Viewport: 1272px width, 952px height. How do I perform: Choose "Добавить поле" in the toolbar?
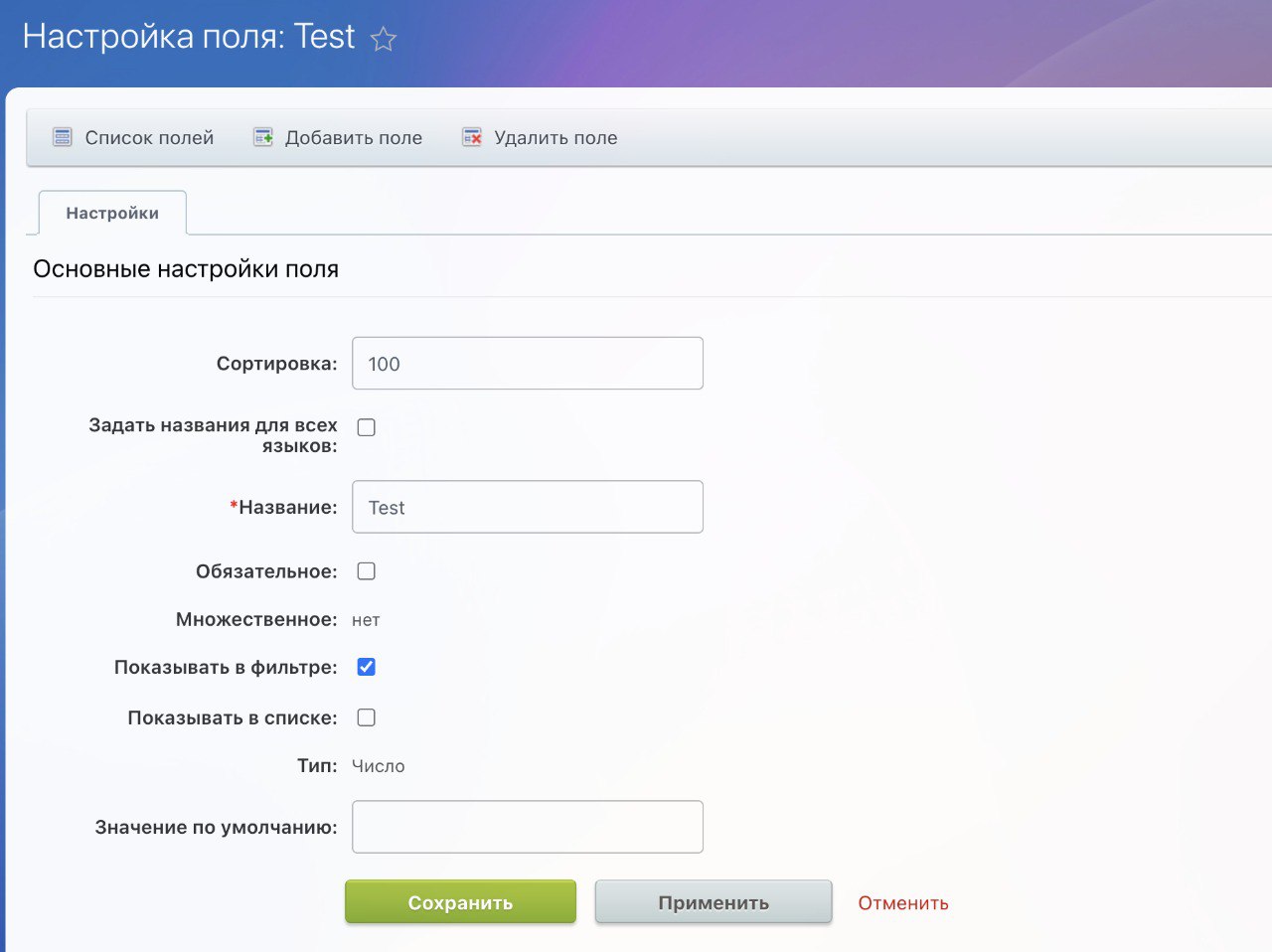pyautogui.click(x=353, y=138)
